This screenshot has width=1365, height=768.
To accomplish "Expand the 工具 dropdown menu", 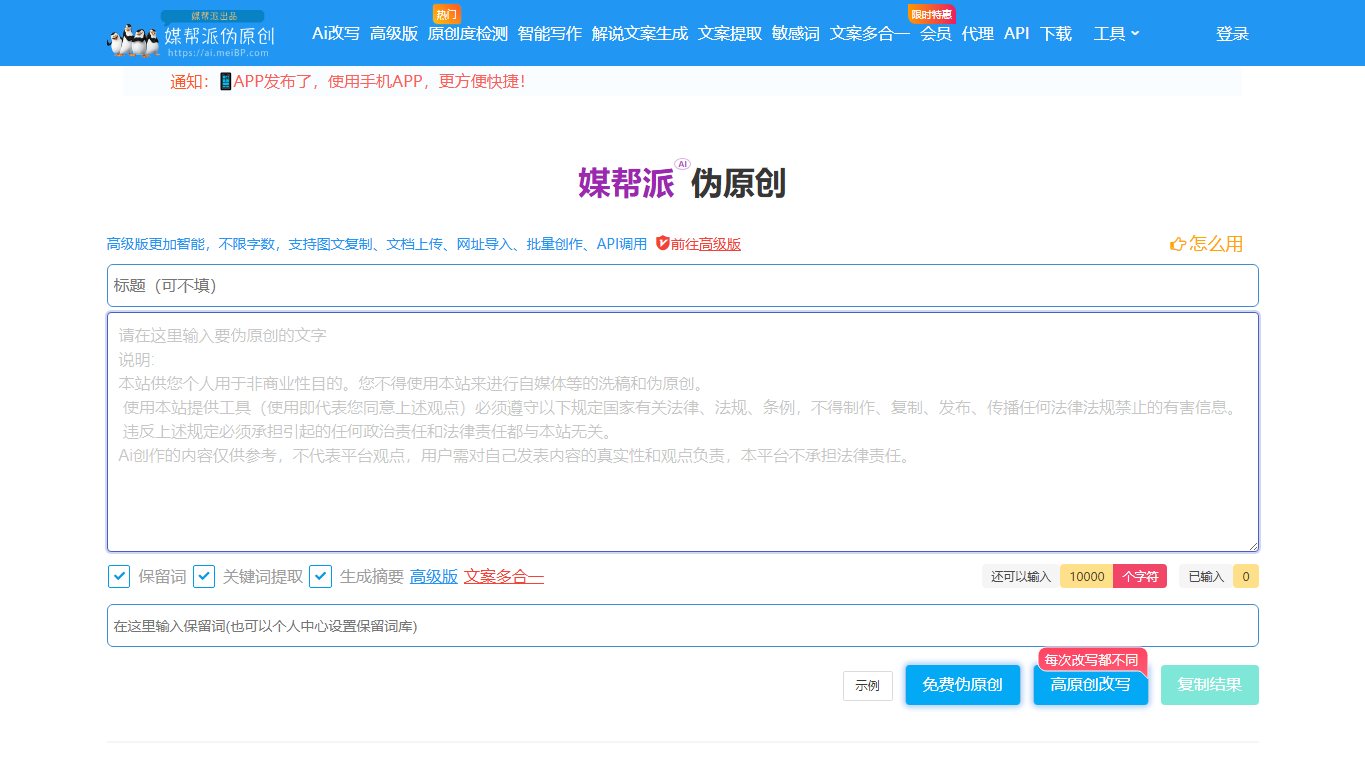I will tap(1116, 34).
